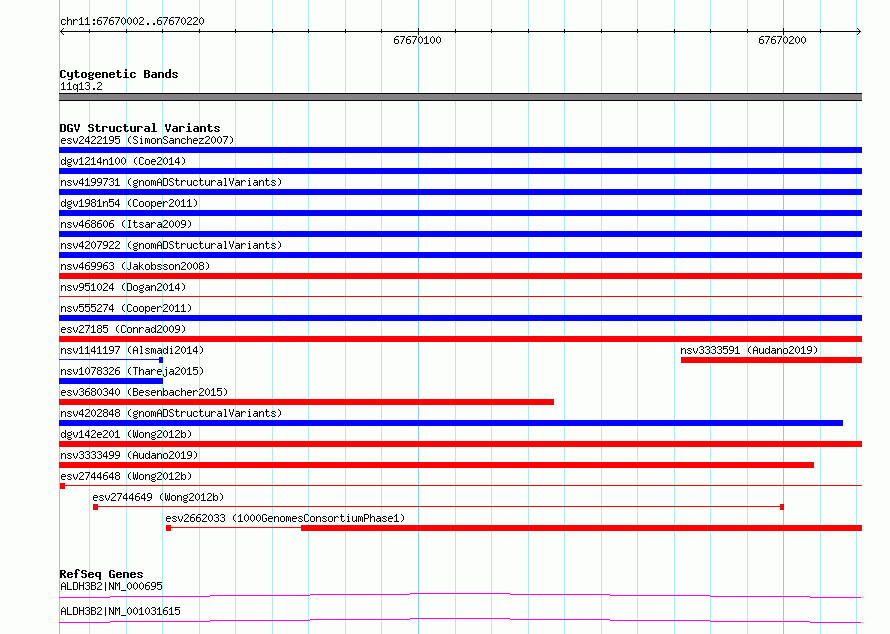Select ALDH3B2|NM_001031615 gene label
This screenshot has height=634, width=890.
tap(120, 611)
